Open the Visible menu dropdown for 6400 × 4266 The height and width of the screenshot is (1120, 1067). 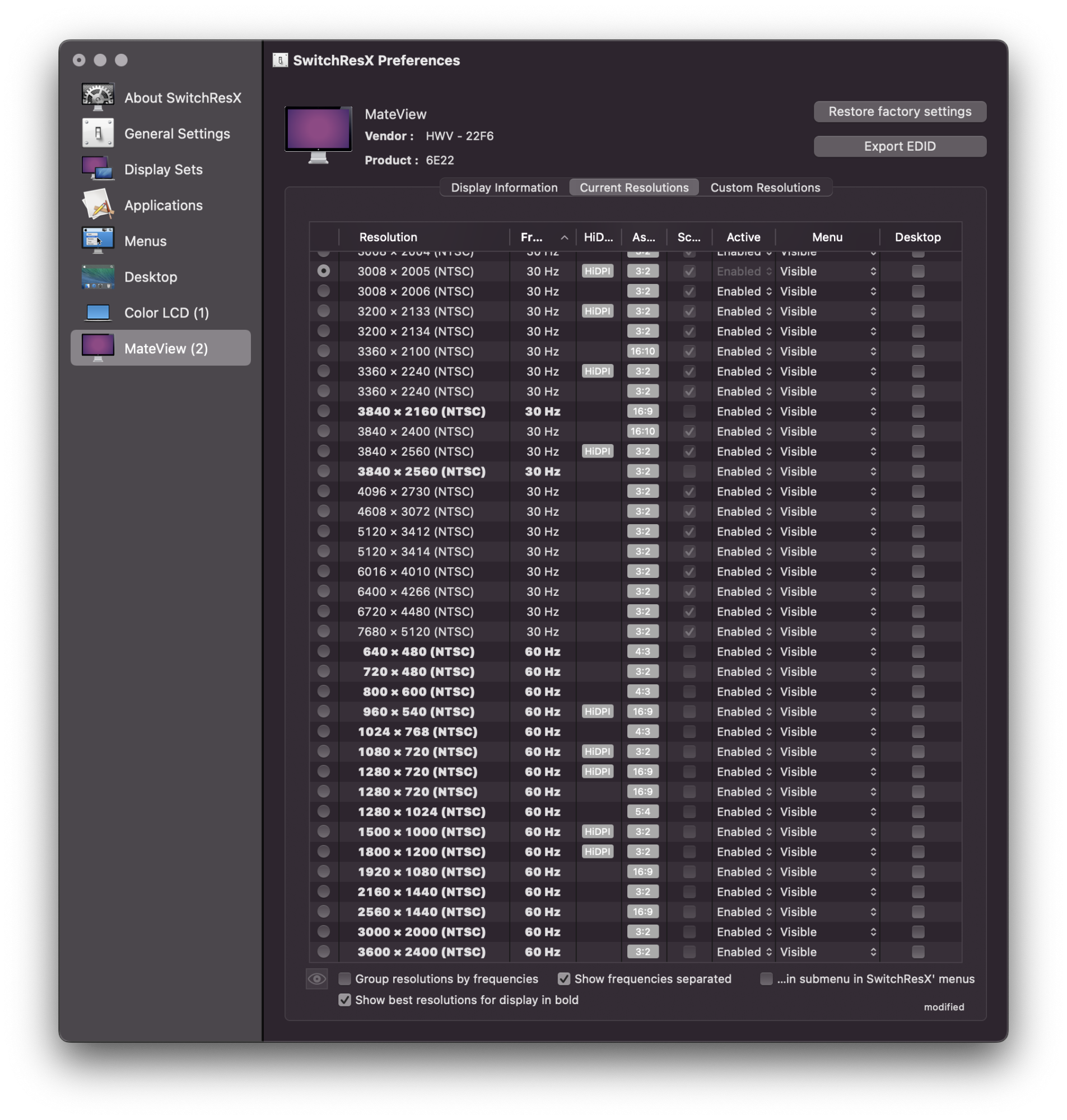(827, 591)
